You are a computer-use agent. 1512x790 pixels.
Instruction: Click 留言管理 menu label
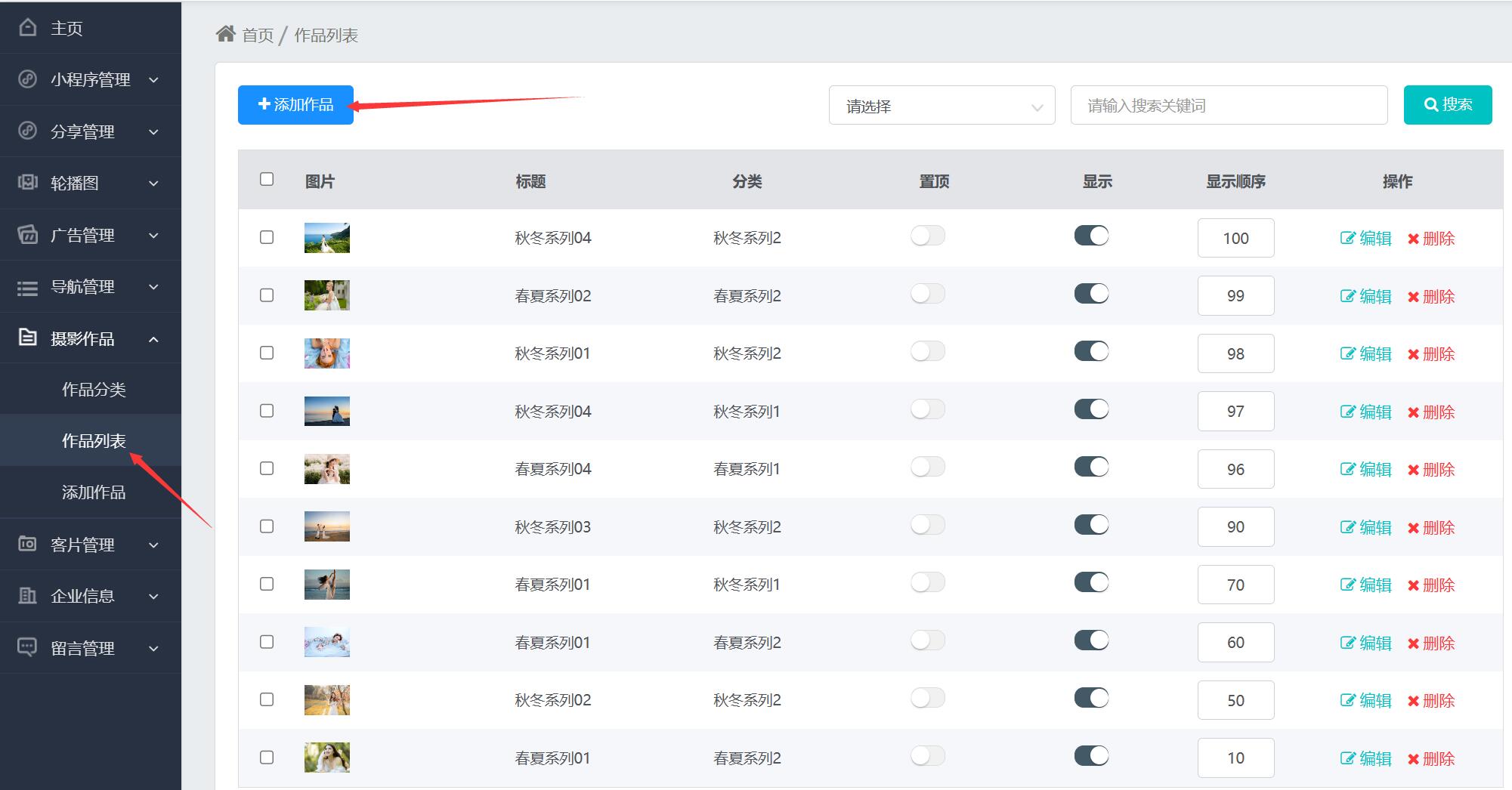click(x=82, y=648)
